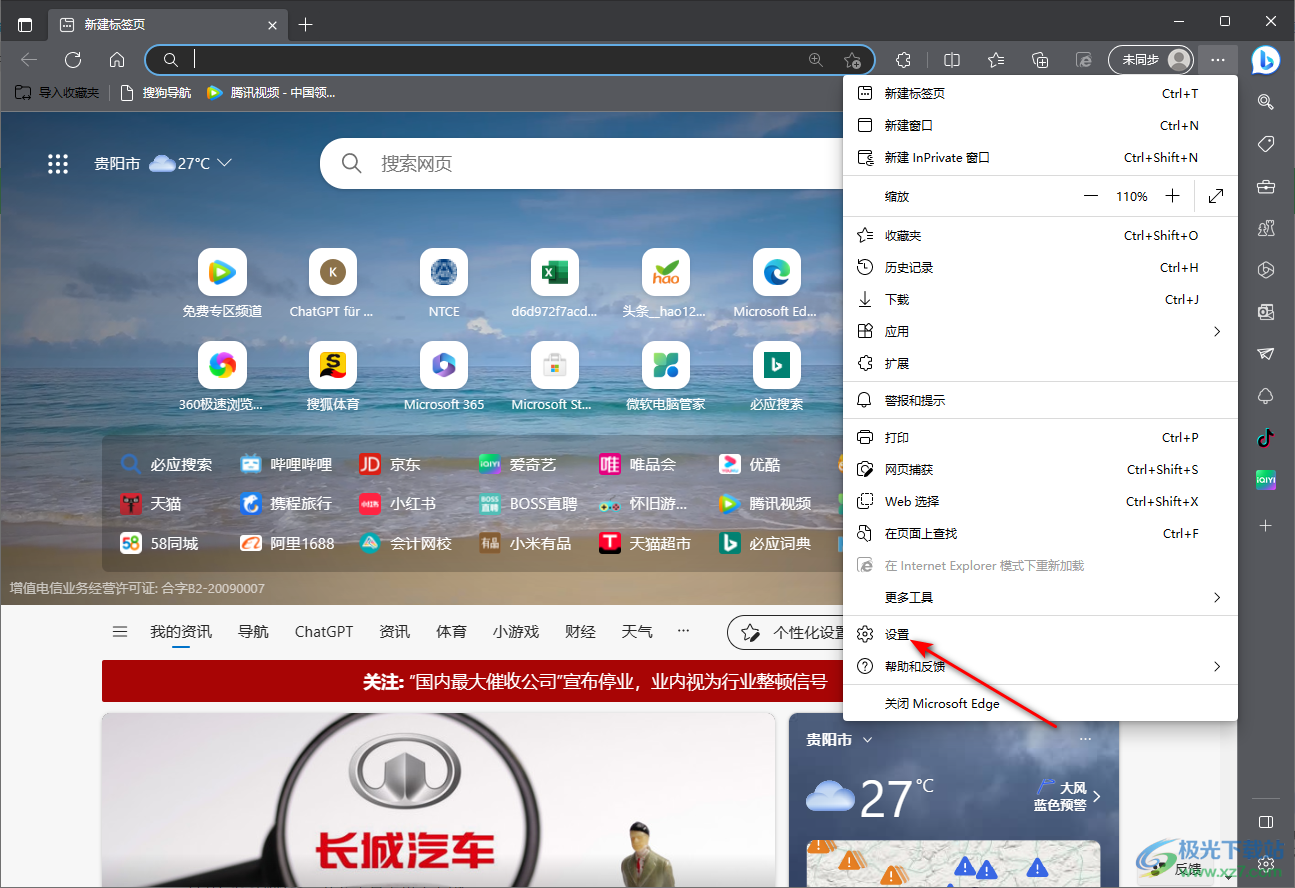Open History from the menu
1295x888 pixels.
click(x=1040, y=267)
